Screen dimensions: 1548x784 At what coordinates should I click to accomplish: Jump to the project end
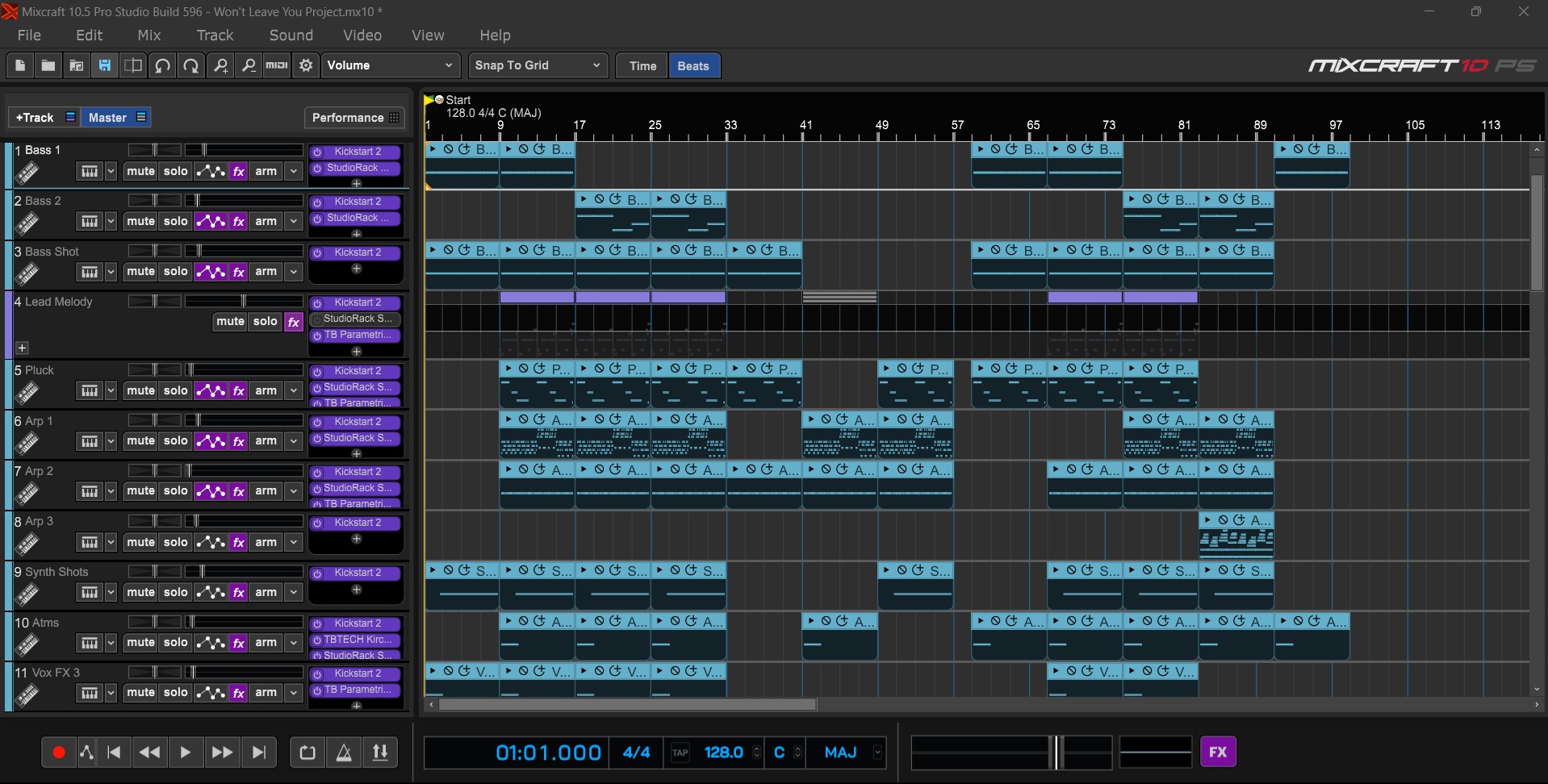(259, 753)
